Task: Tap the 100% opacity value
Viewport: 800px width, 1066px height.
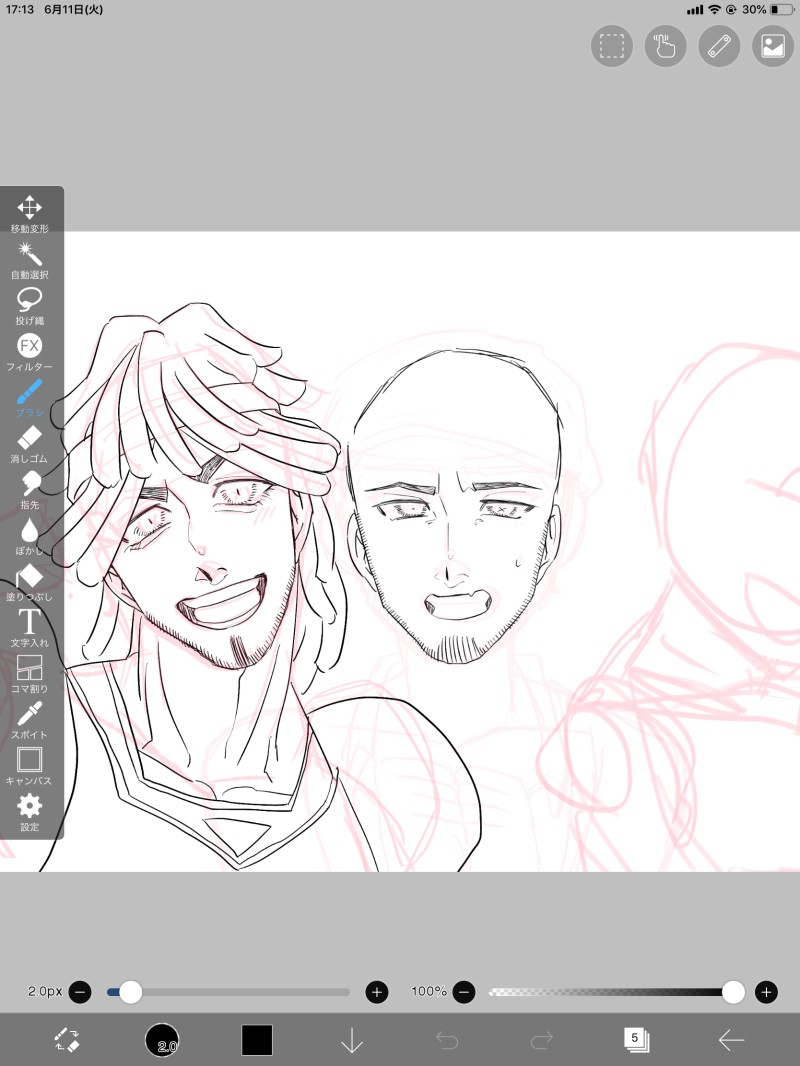Action: click(429, 992)
